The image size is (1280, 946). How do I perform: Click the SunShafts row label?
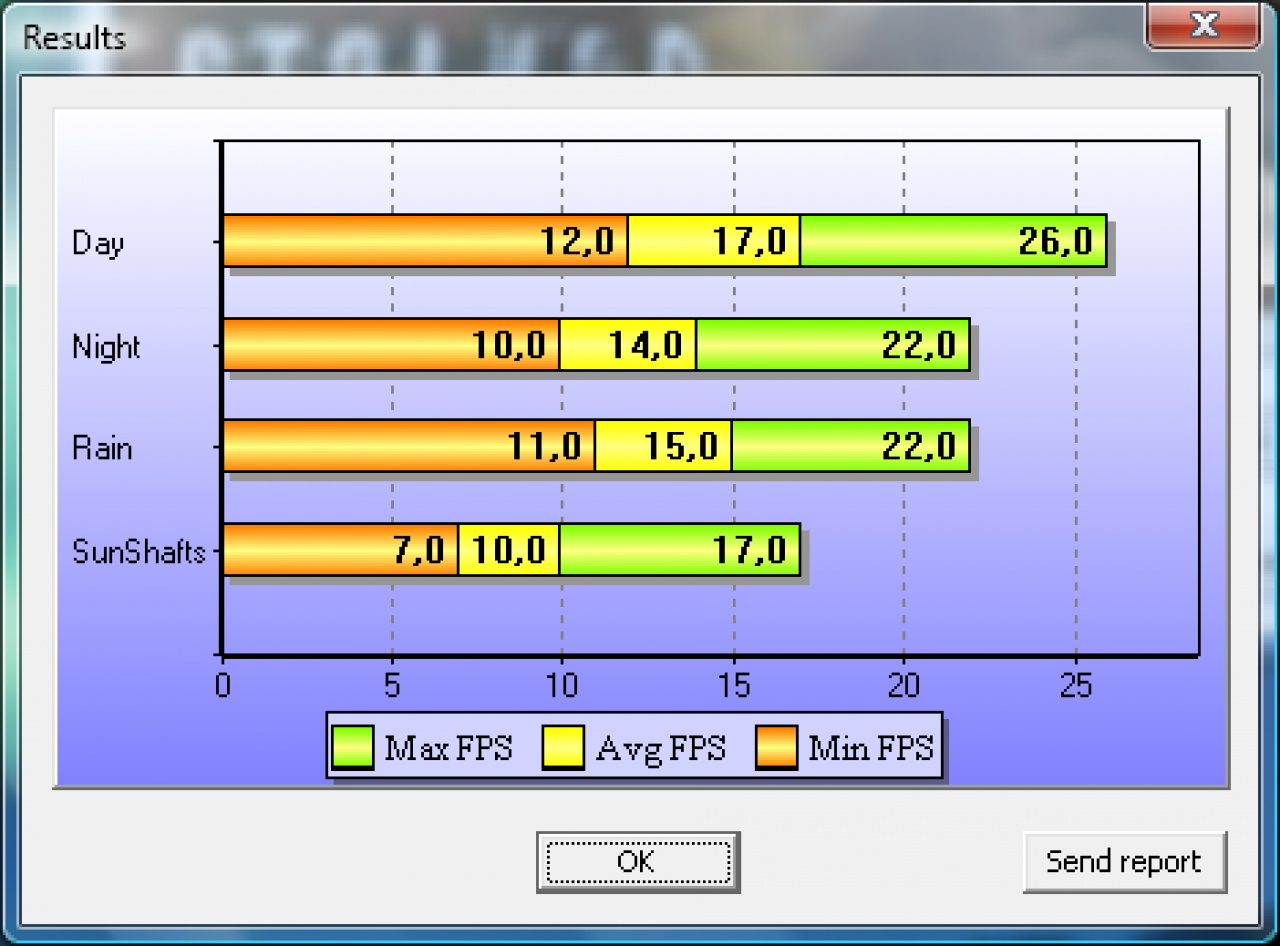(139, 551)
